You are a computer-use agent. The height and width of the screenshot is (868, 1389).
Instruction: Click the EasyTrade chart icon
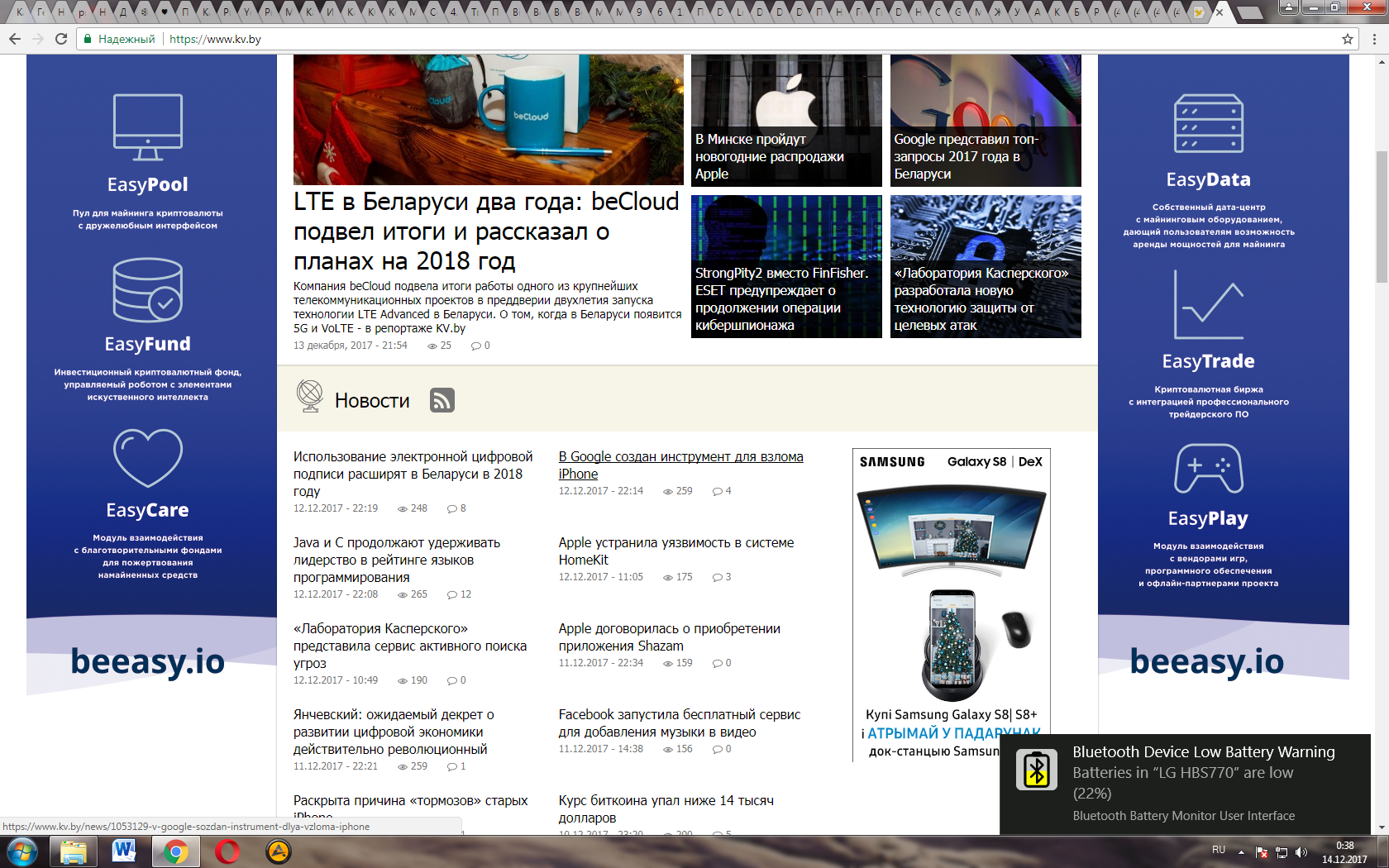click(1209, 305)
